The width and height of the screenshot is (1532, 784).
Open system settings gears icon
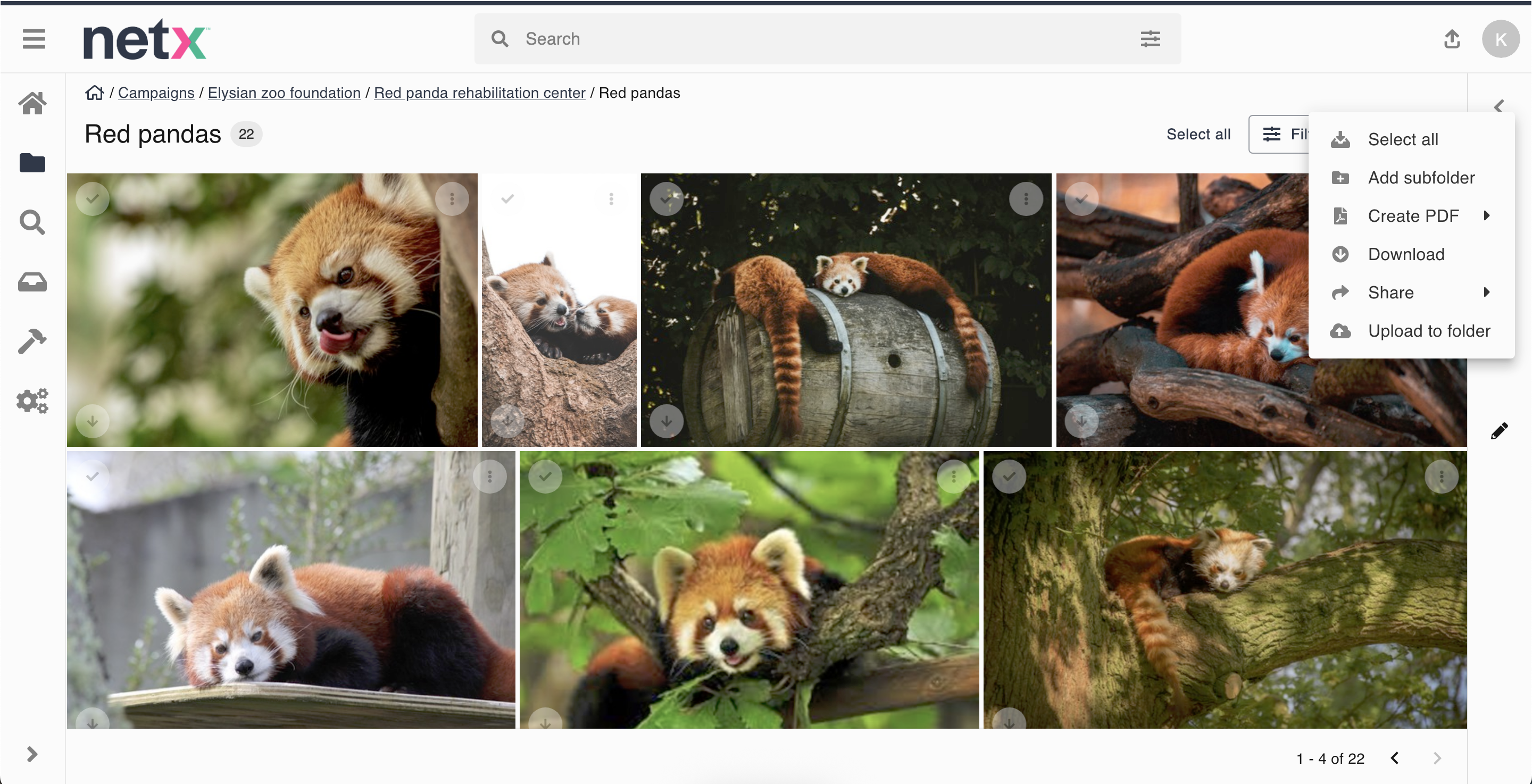(32, 401)
